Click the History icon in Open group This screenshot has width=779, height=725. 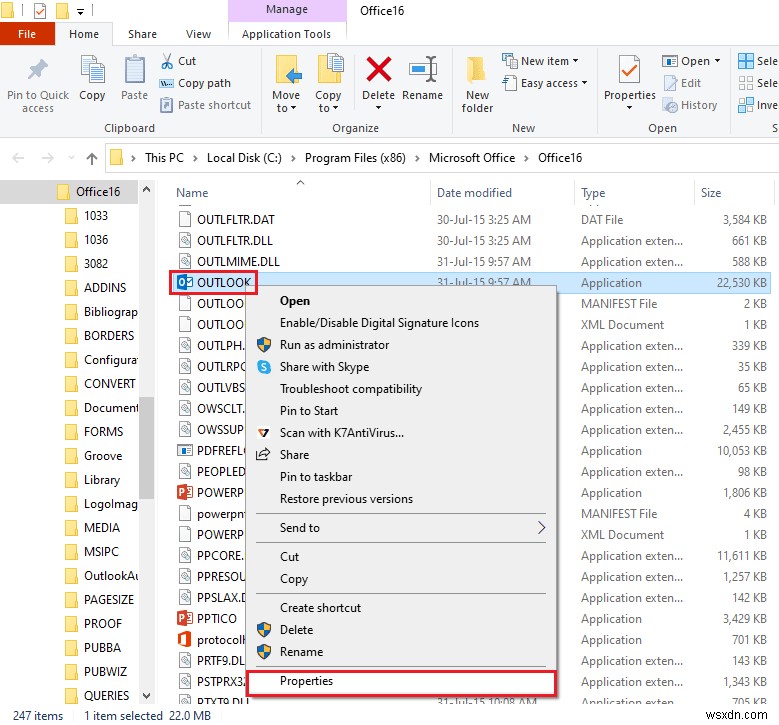(670, 105)
